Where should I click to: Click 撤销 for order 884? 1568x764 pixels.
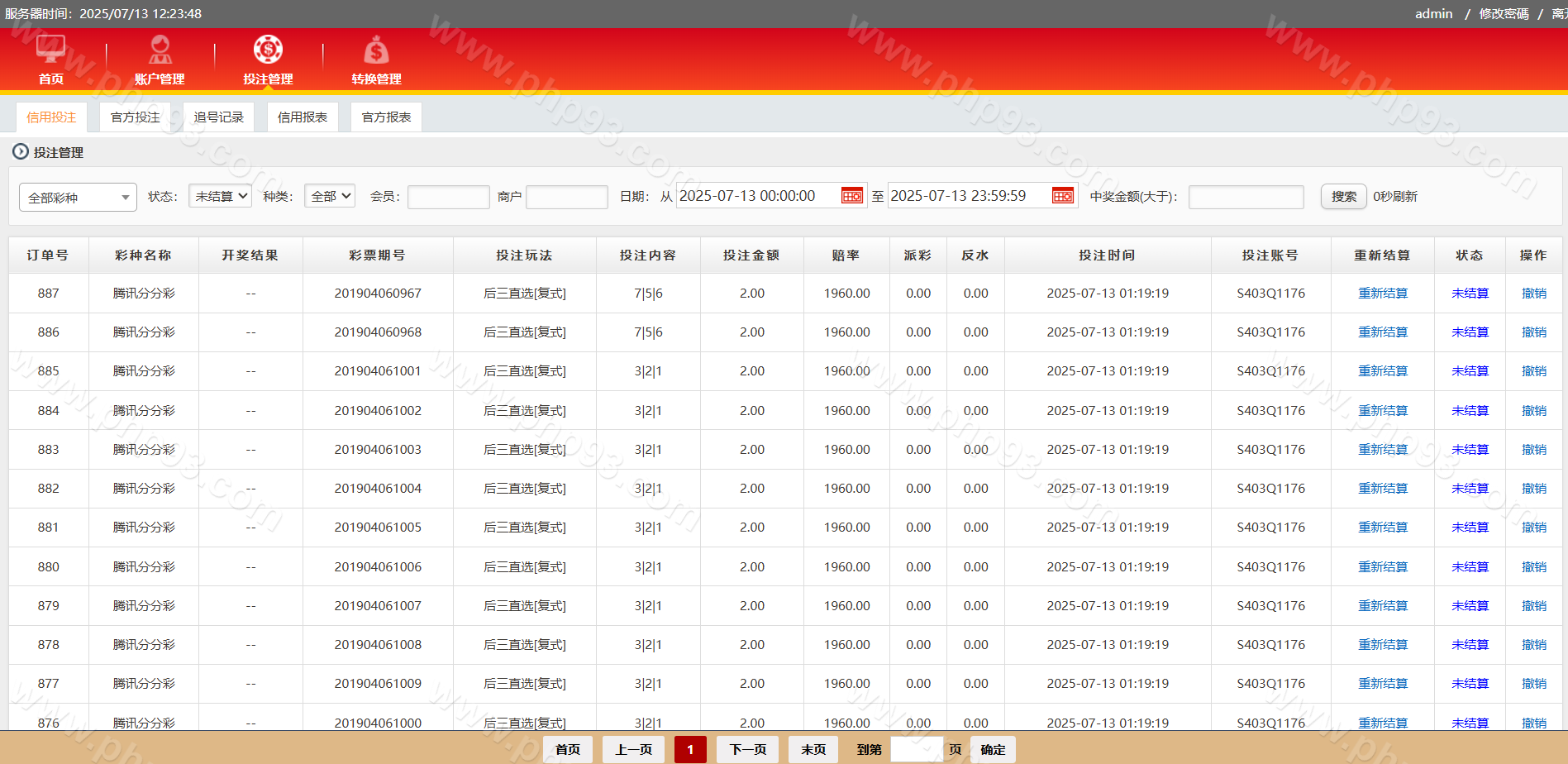point(1533,411)
